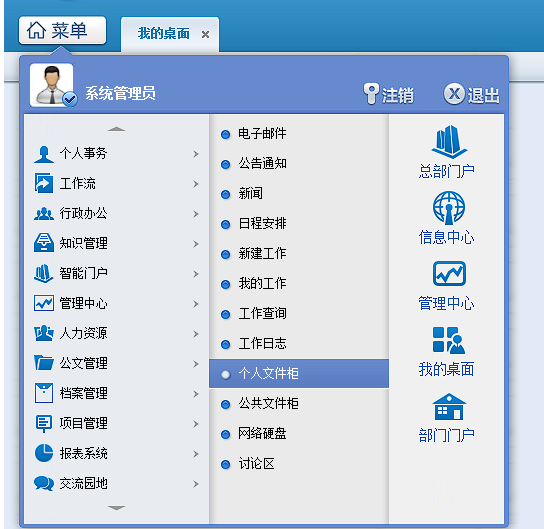
Task: Open the 部门门户 house icon
Action: [449, 407]
